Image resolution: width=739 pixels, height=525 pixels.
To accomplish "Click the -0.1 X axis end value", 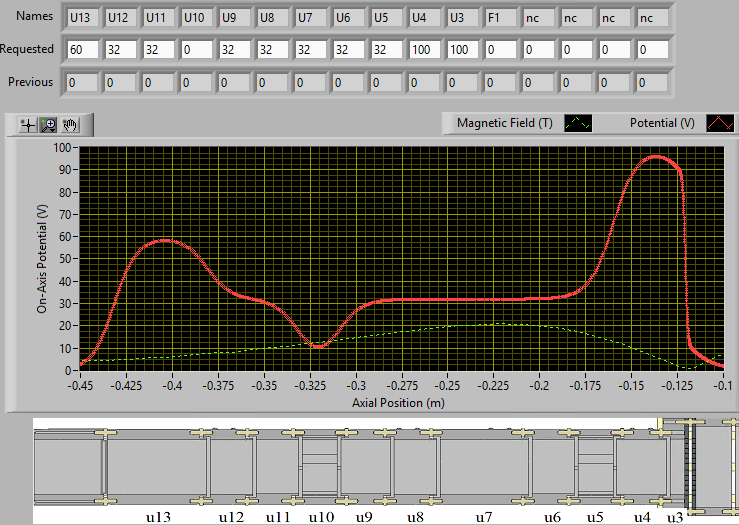I will (723, 386).
